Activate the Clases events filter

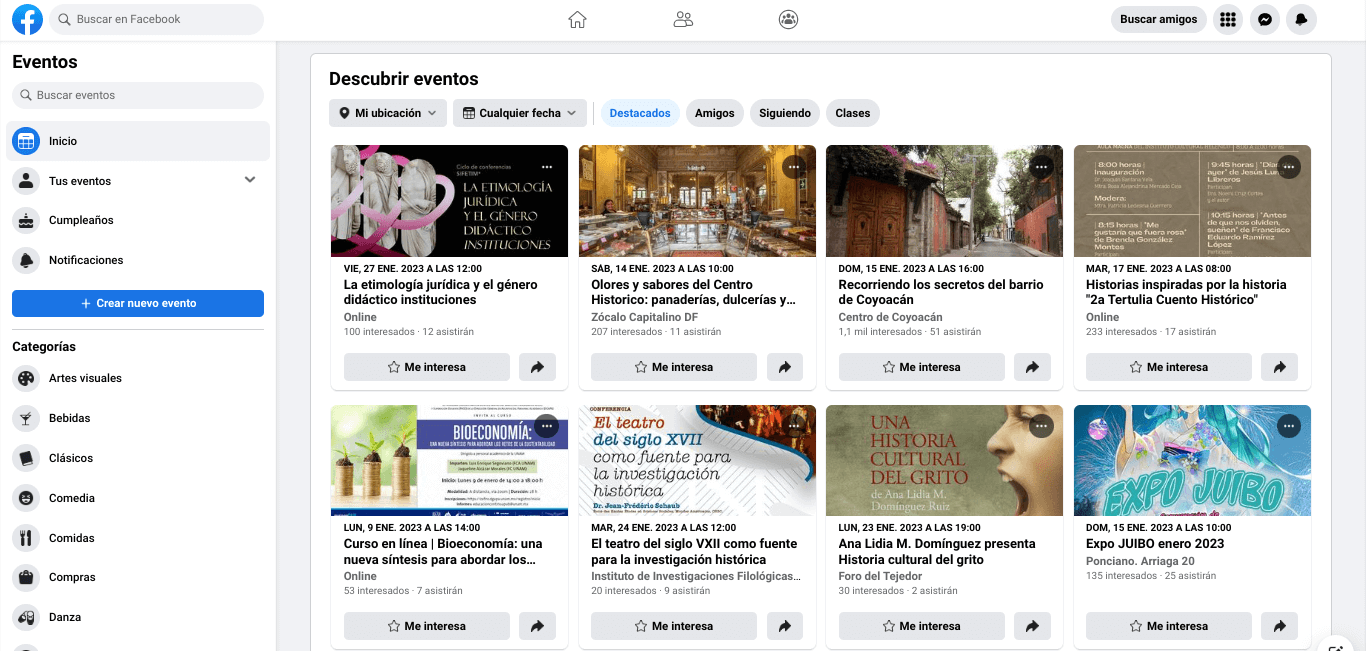point(852,113)
